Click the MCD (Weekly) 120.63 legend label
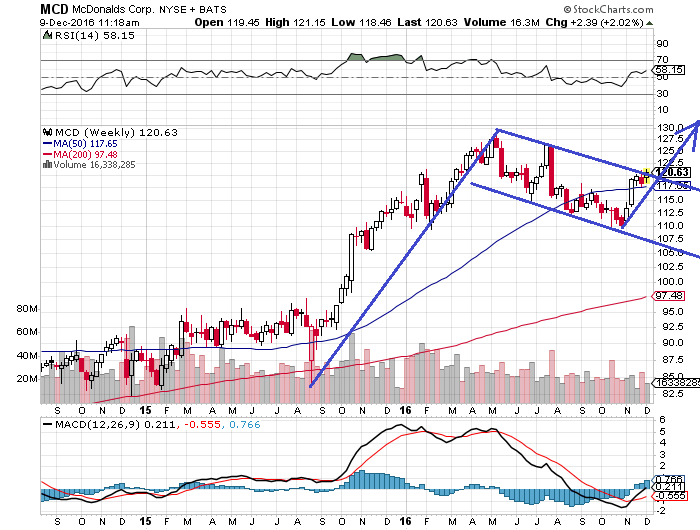 (116, 133)
